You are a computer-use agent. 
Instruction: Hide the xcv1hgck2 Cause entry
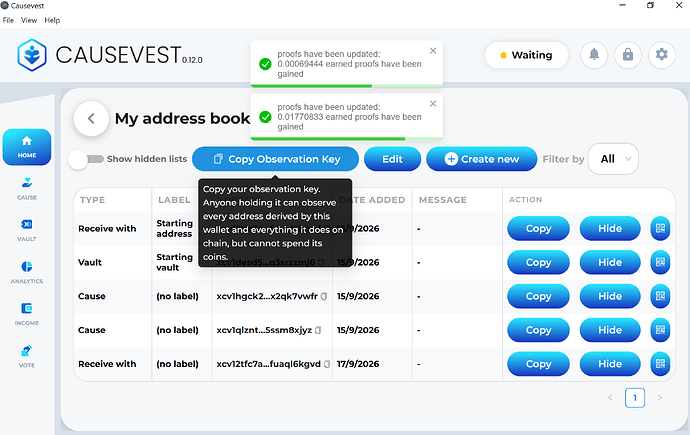610,296
